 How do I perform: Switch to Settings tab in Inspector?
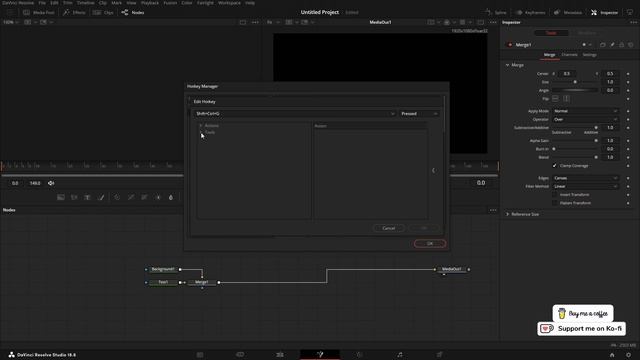[589, 55]
